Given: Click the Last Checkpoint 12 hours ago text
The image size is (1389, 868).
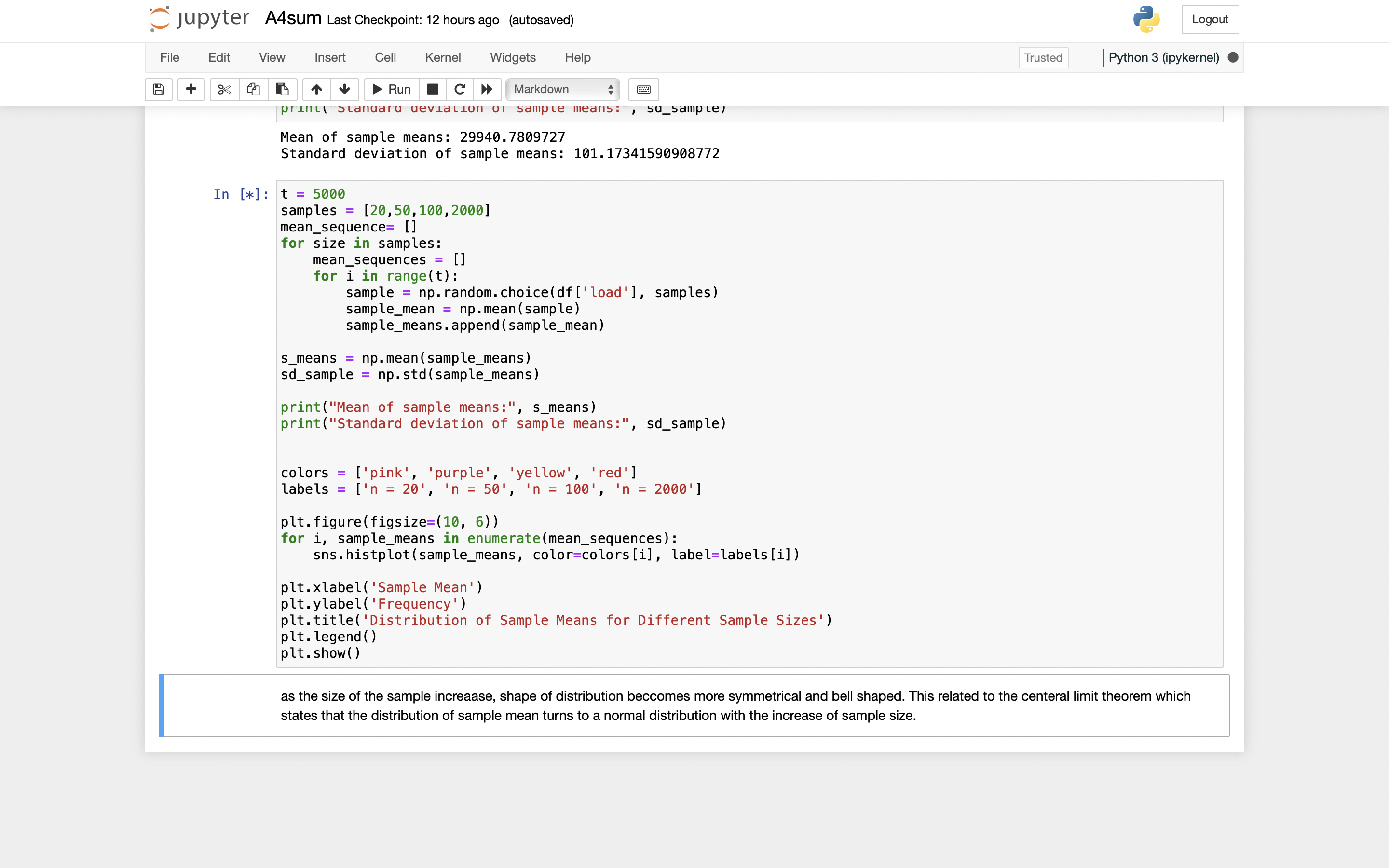Looking at the screenshot, I should [413, 20].
